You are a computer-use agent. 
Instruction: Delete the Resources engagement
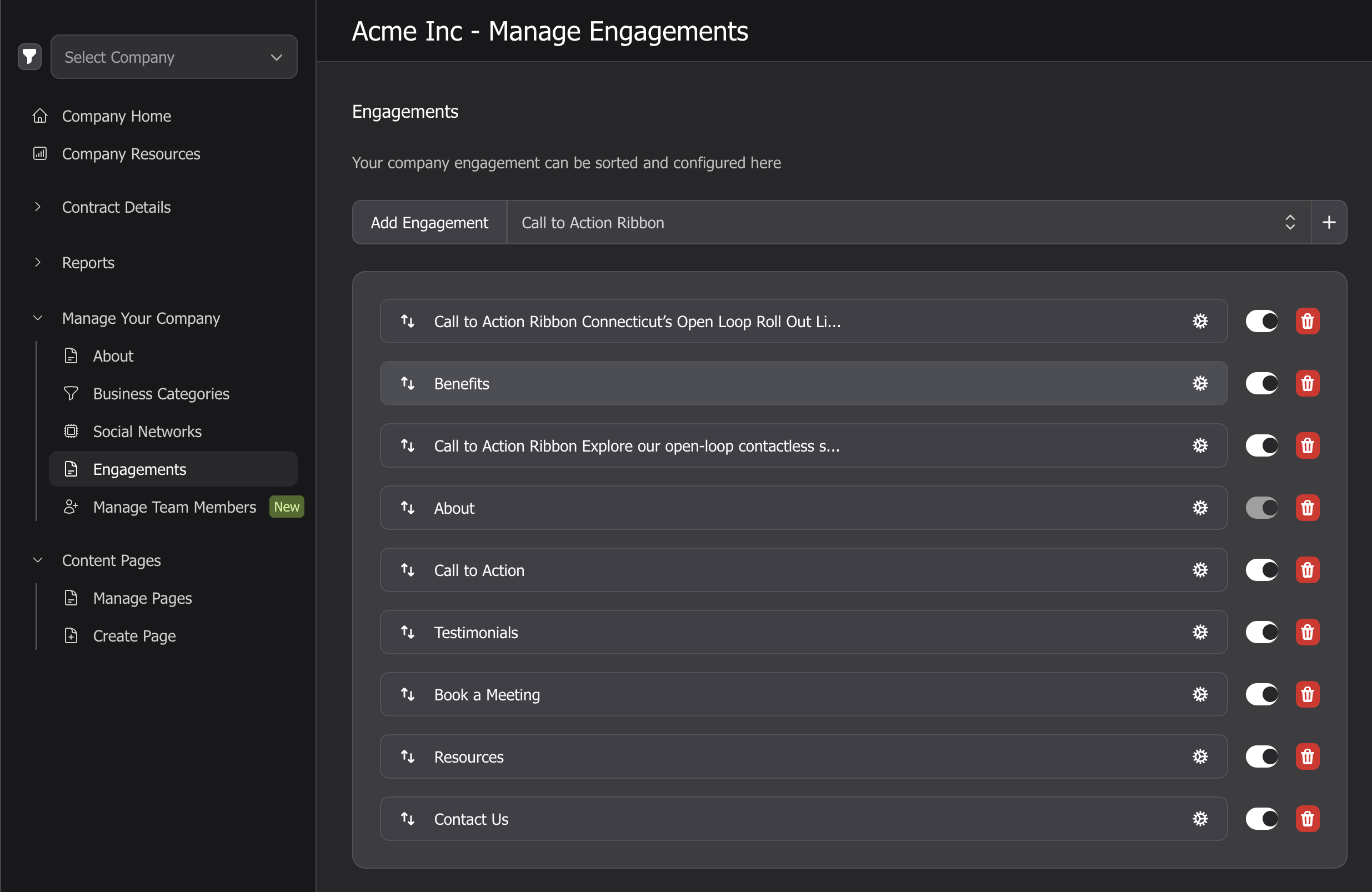(1308, 757)
